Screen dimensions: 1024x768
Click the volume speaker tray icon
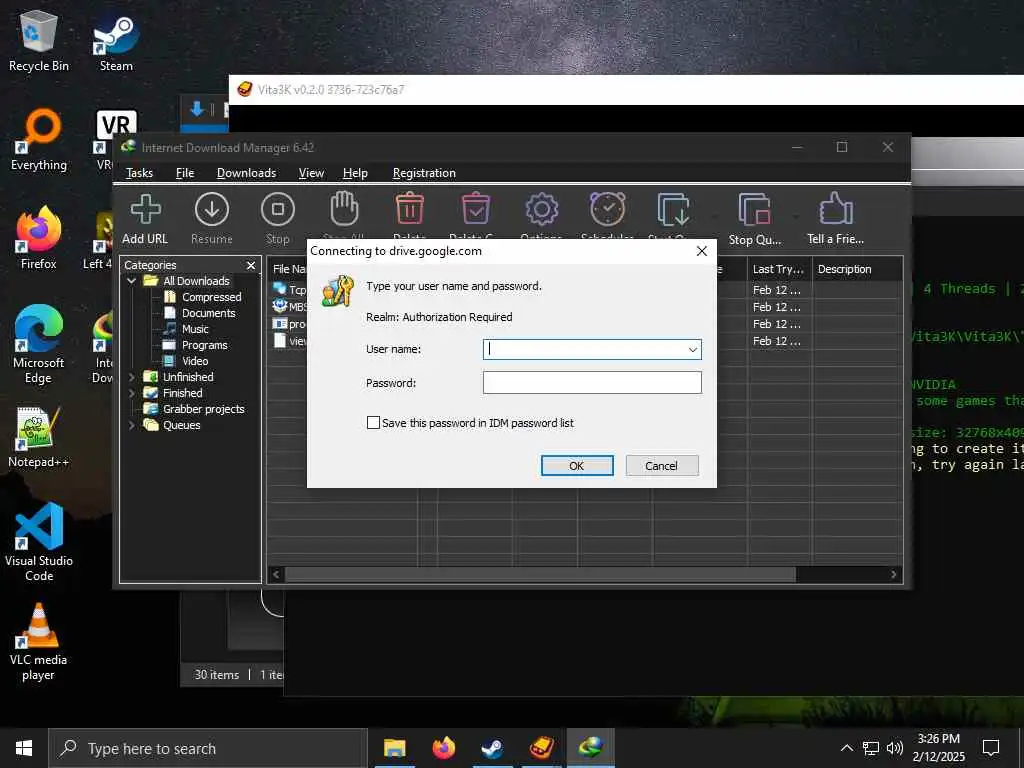tap(895, 748)
